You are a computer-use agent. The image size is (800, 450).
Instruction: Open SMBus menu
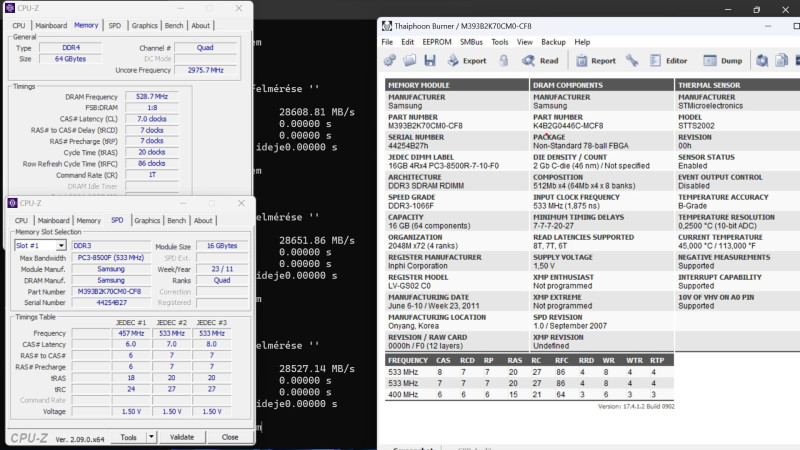pos(471,42)
